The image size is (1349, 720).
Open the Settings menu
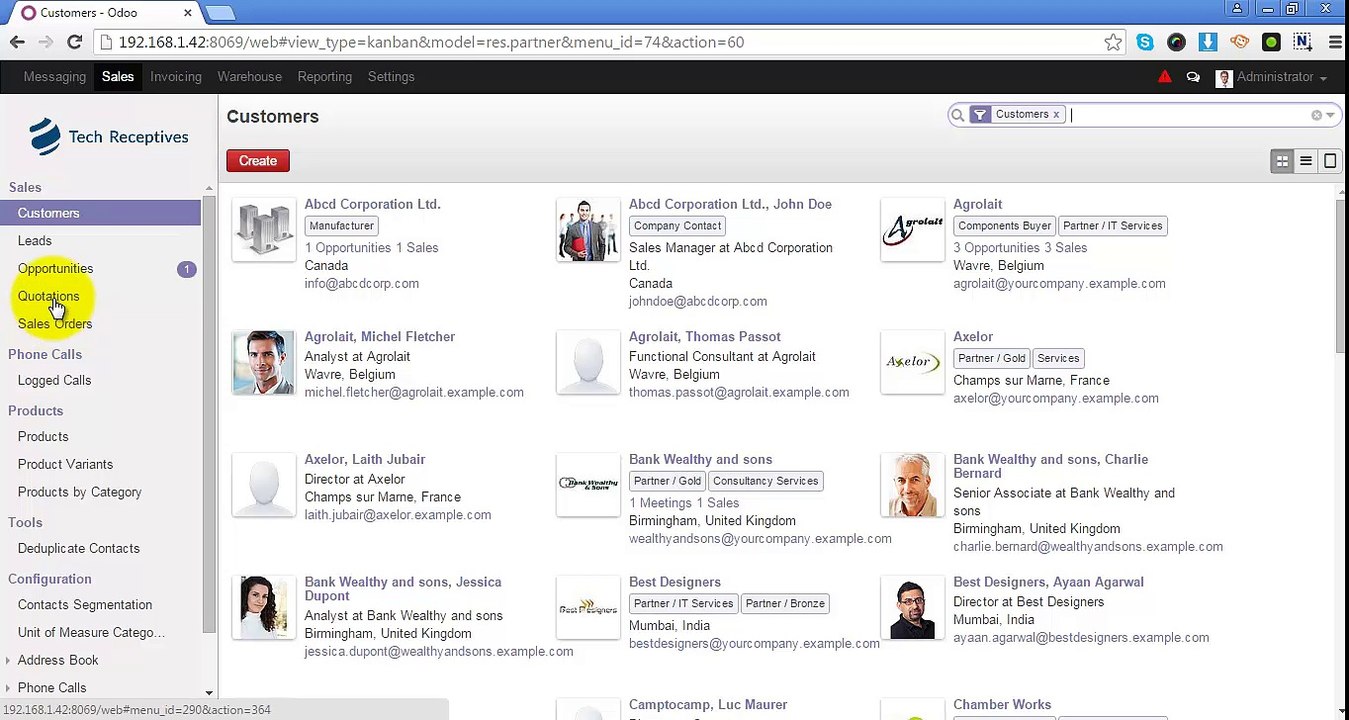(x=391, y=77)
